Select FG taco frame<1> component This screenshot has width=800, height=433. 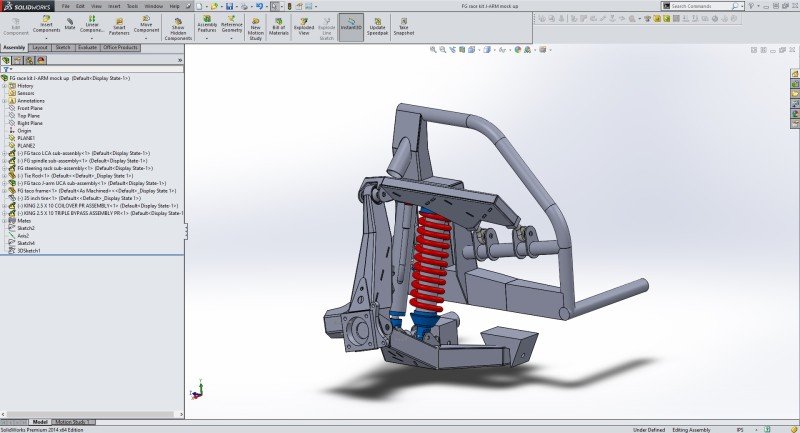point(96,191)
